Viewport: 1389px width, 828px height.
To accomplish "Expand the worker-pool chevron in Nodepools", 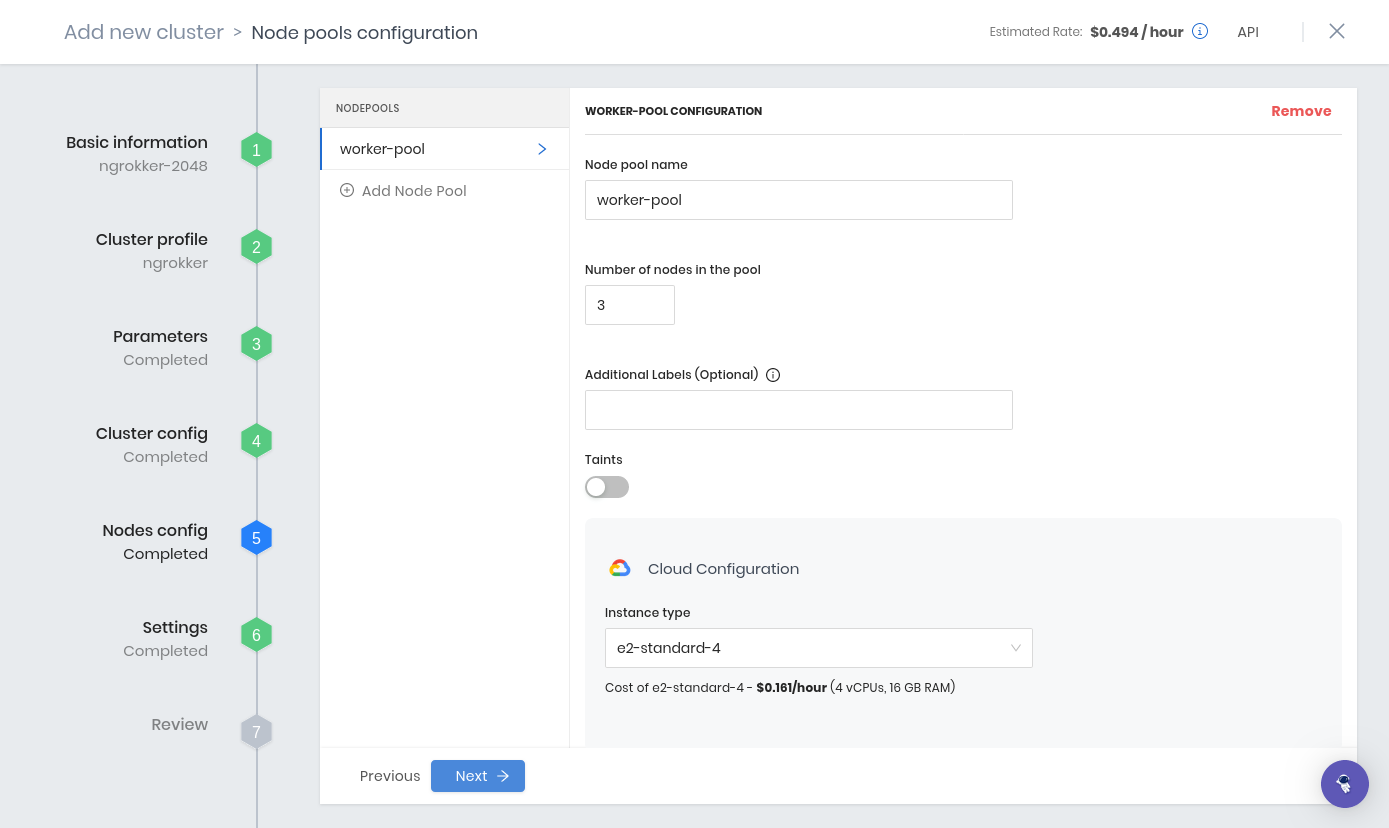I will (x=541, y=148).
